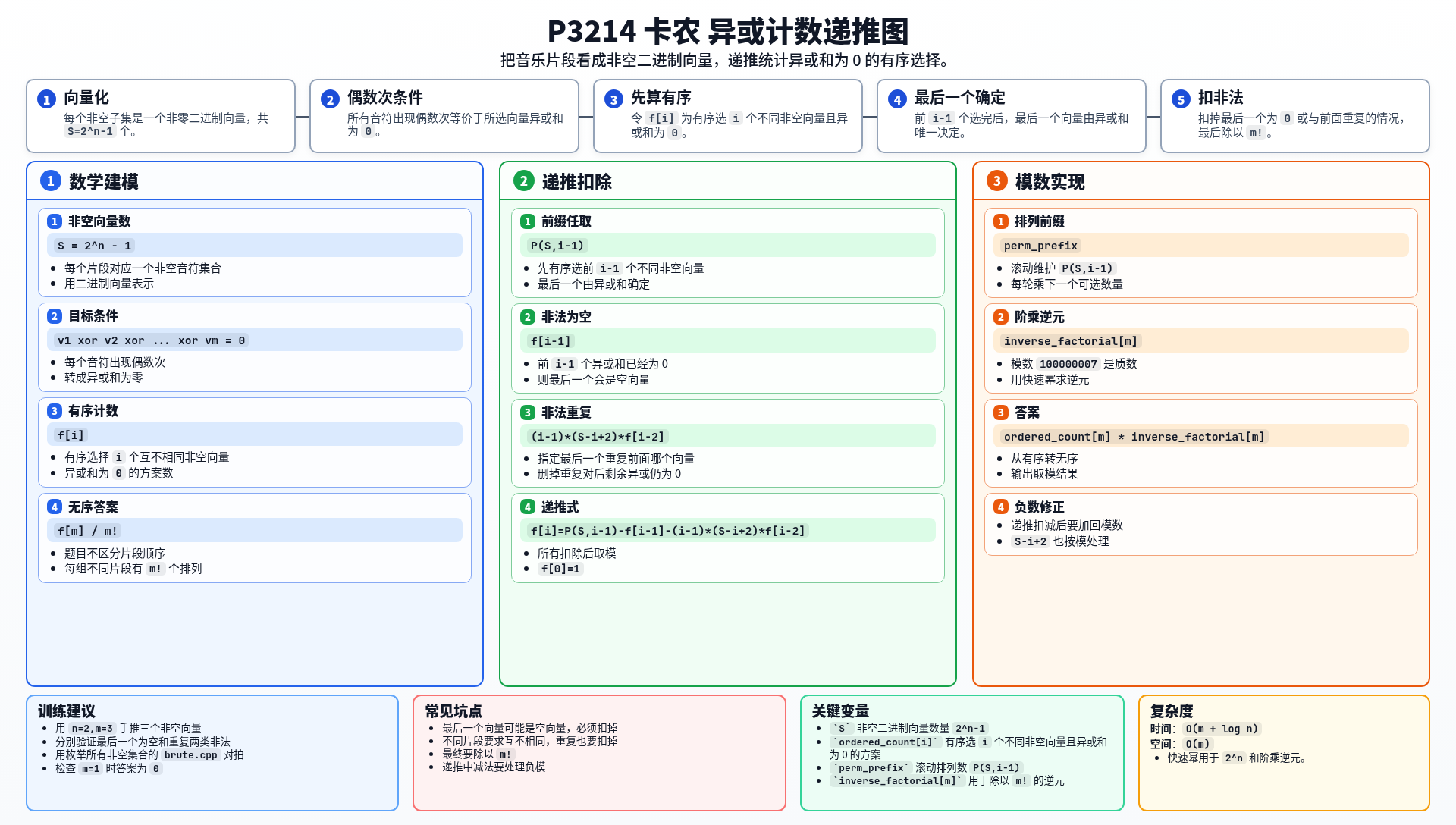
Task: Click the bullet 则最后一个会是空向量
Action: 594,380
